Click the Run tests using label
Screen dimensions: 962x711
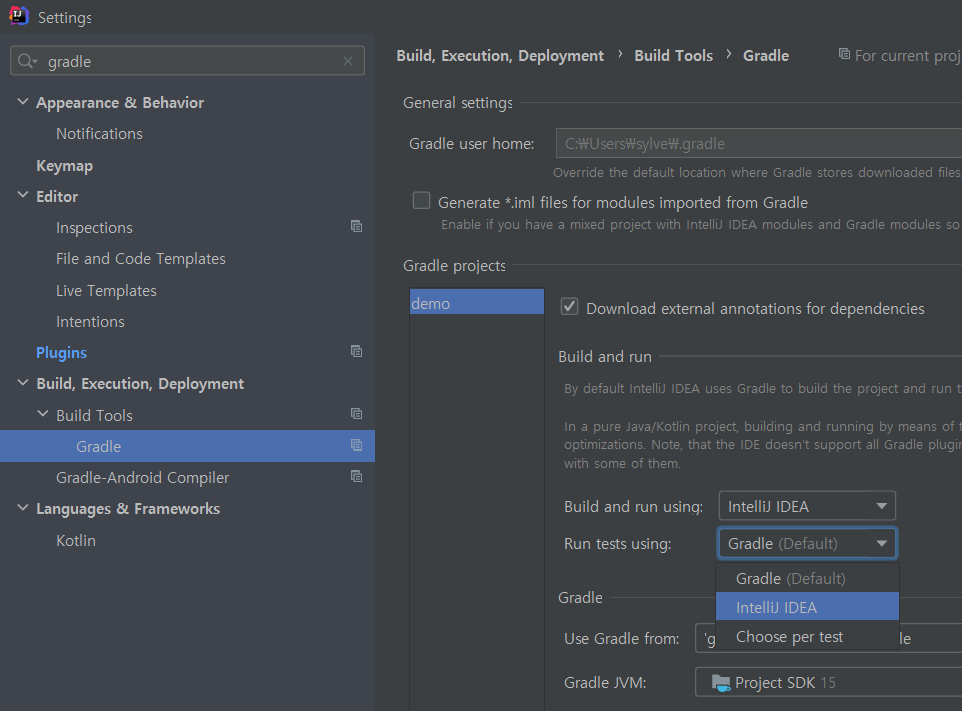click(617, 544)
